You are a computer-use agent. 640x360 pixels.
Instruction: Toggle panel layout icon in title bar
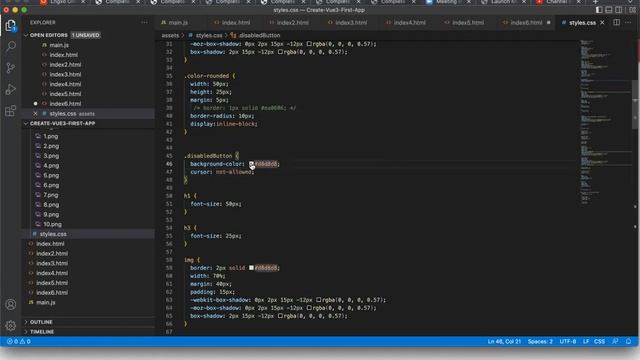pyautogui.click(x=609, y=10)
